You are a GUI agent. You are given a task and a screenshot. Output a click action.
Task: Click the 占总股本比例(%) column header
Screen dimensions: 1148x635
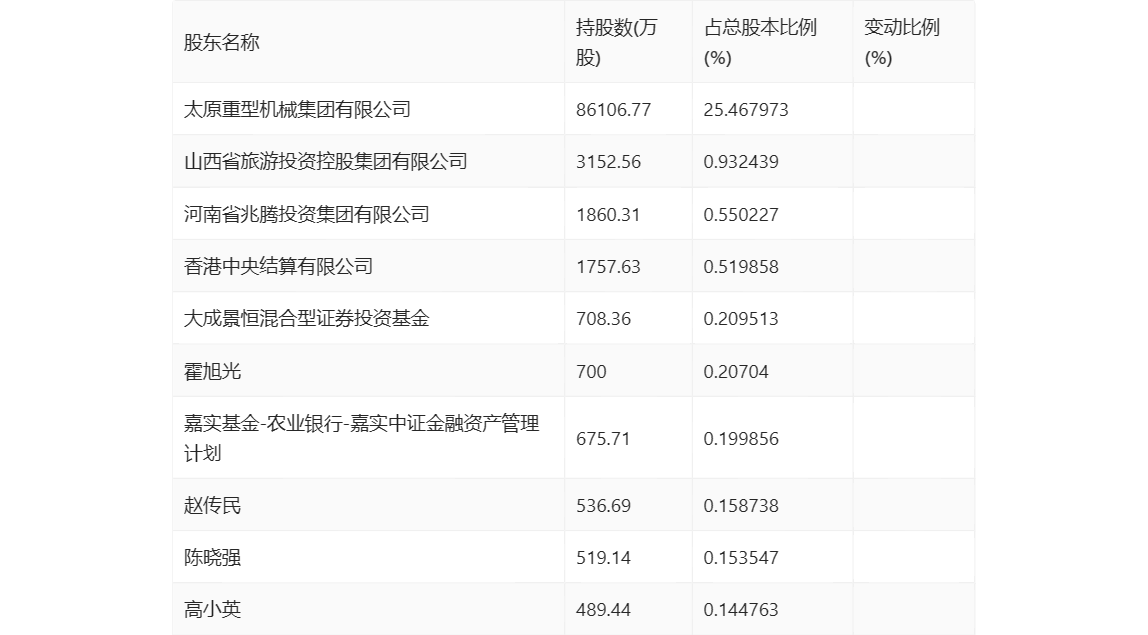pos(760,42)
